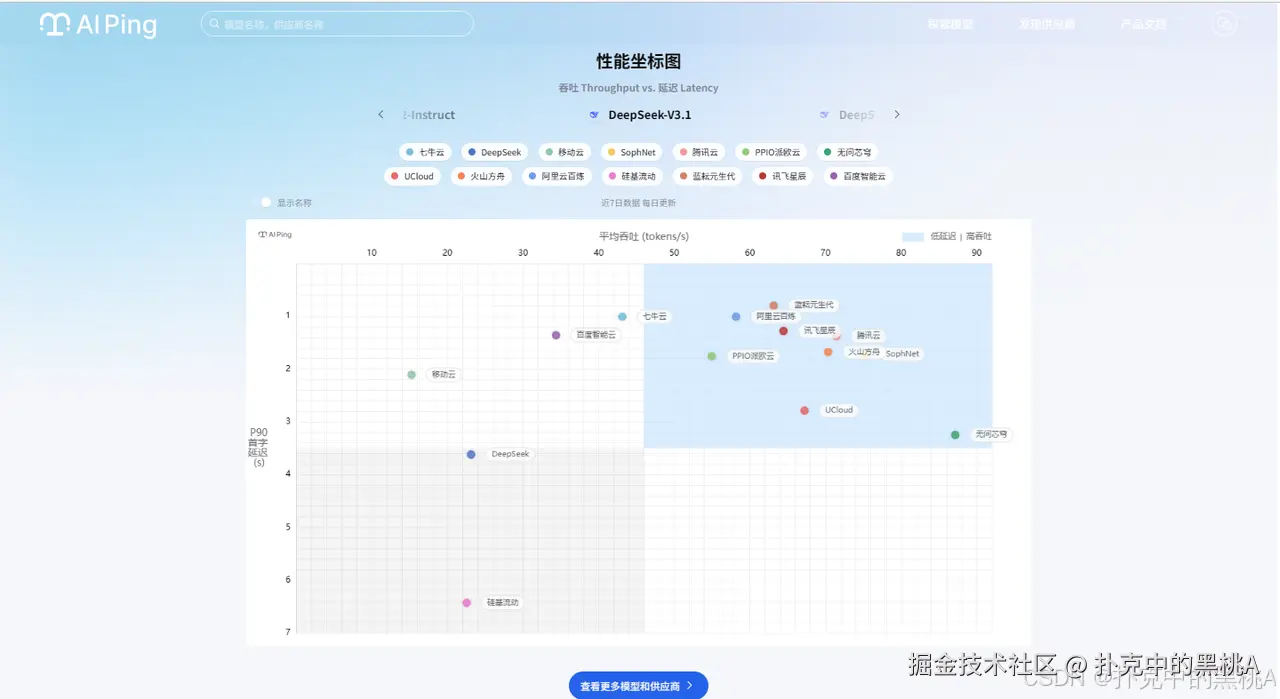Click the 阿里云百炼 data point in chart

click(x=736, y=317)
